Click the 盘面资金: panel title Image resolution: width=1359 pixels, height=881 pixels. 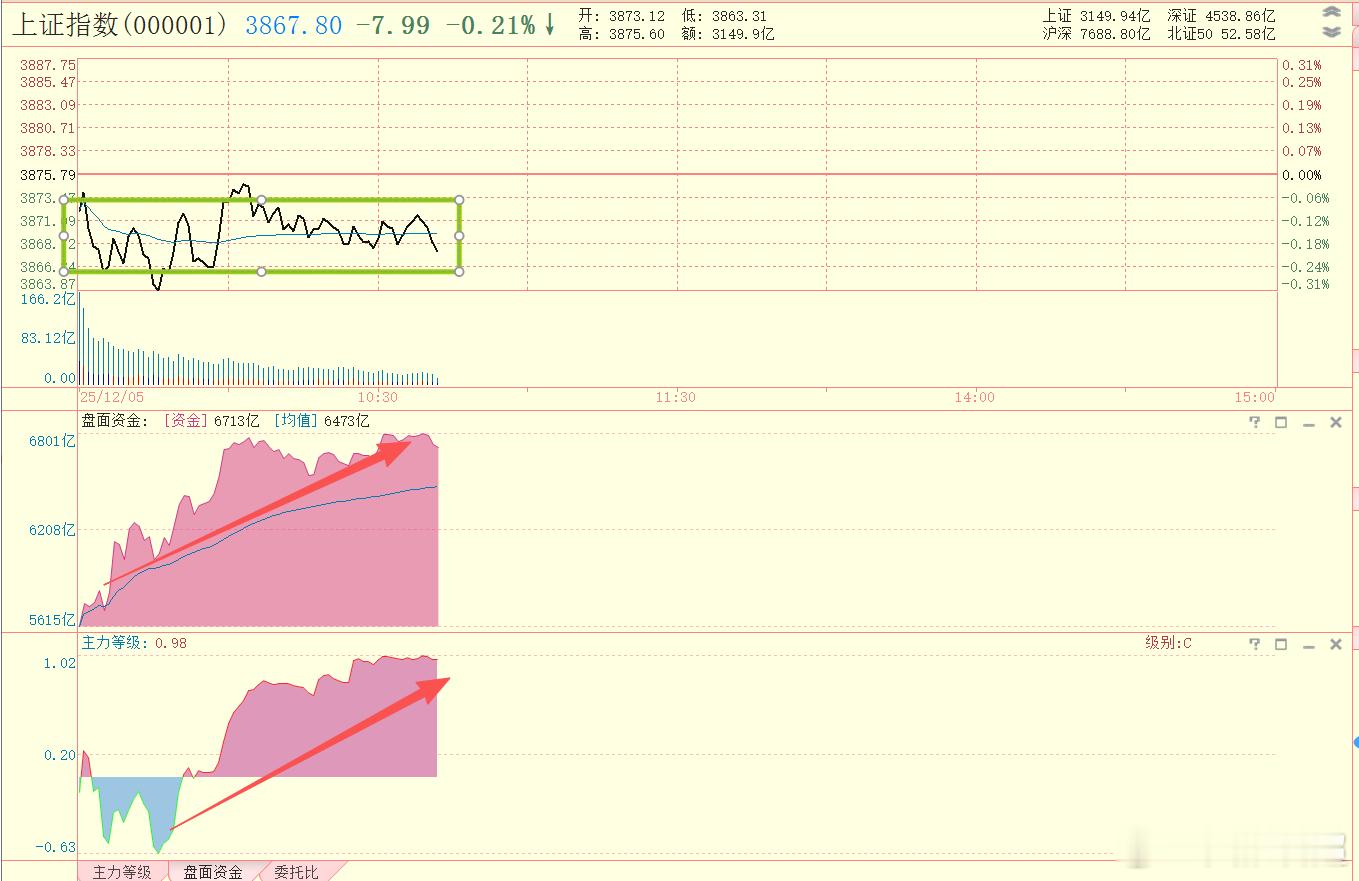[x=115, y=421]
